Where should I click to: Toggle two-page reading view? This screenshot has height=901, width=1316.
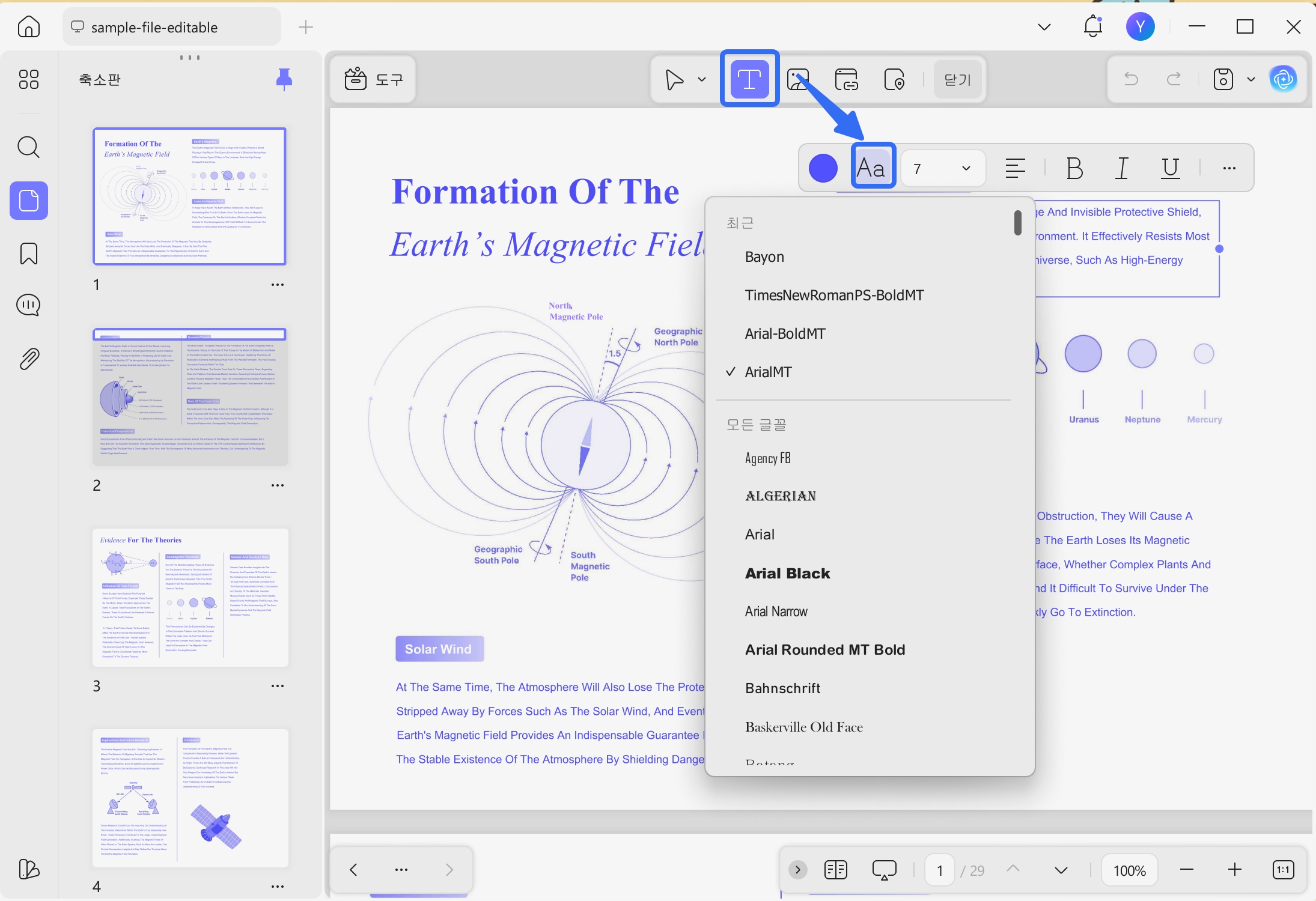836,870
